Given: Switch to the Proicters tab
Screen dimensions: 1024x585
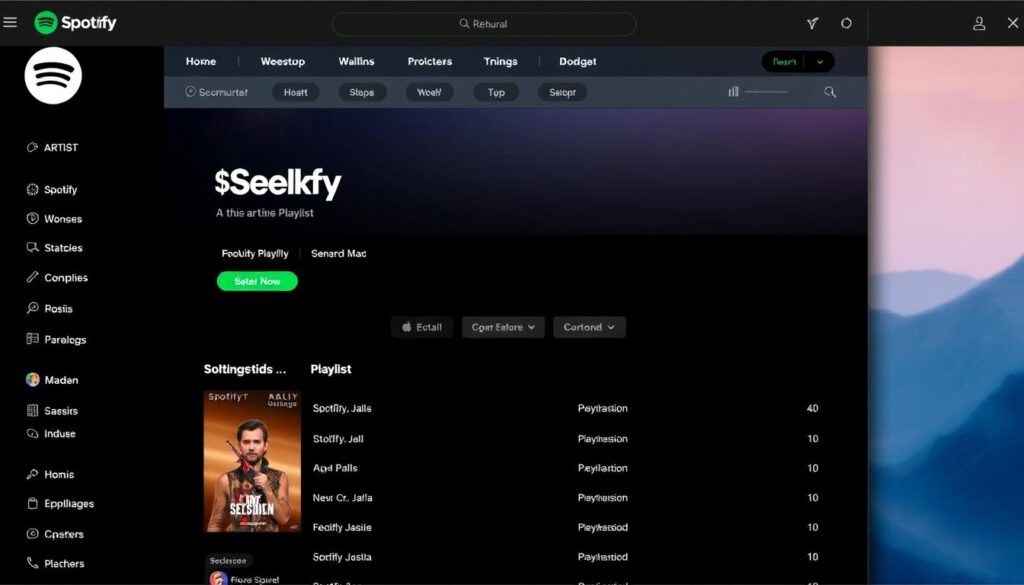Looking at the screenshot, I should click(430, 61).
